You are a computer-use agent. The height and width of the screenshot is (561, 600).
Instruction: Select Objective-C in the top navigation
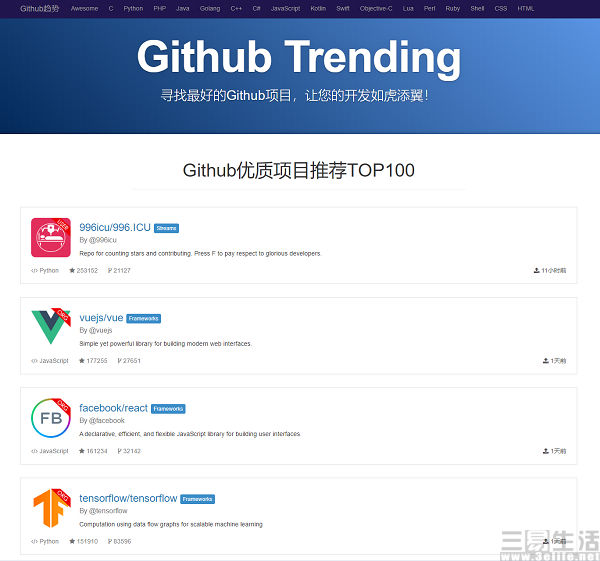[x=376, y=8]
